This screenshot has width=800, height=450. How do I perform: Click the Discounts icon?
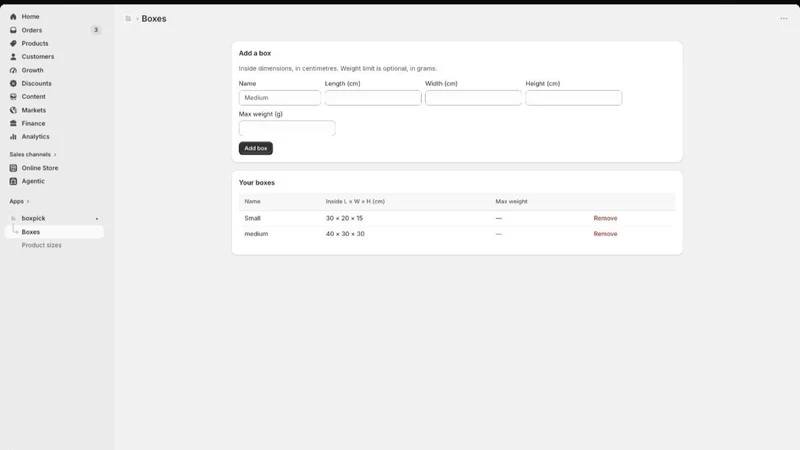[x=13, y=83]
